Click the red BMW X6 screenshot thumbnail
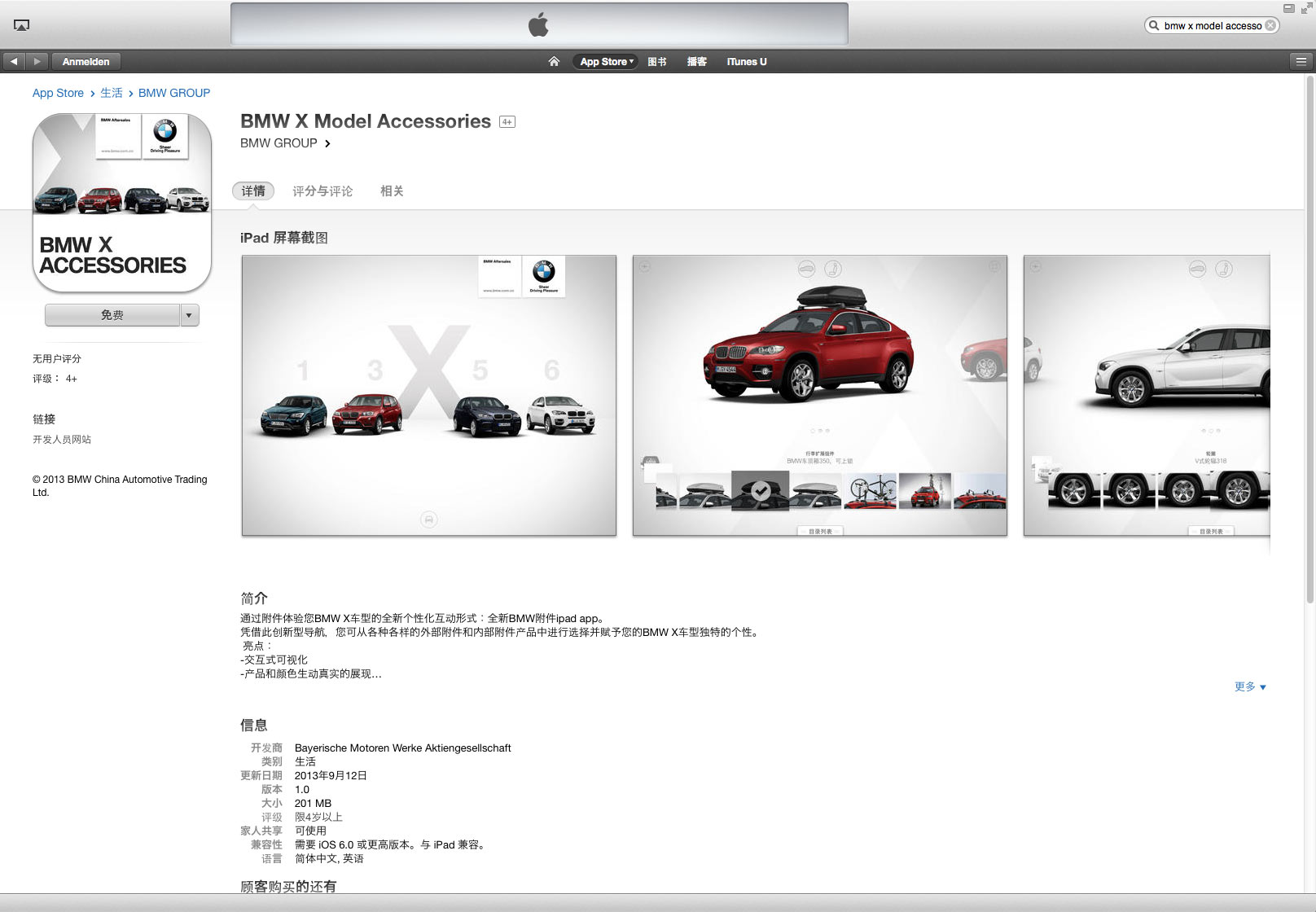 819,396
